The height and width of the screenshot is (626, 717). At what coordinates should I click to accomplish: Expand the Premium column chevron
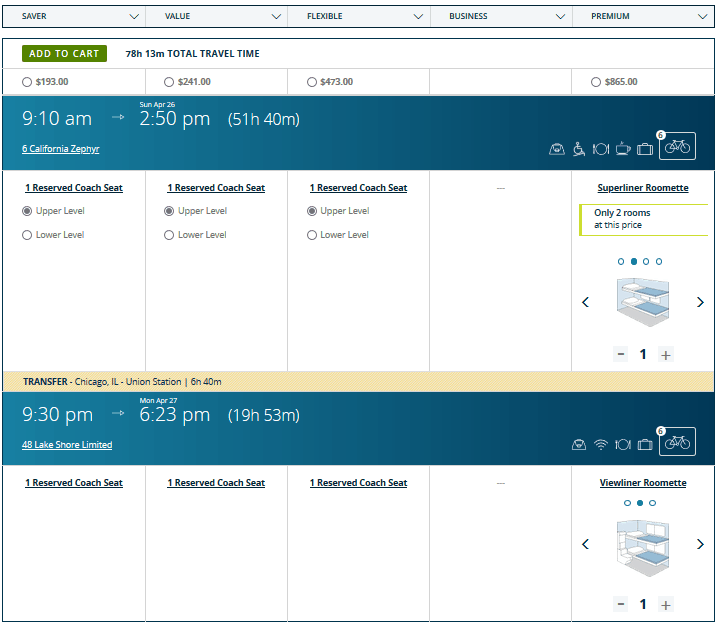click(703, 17)
